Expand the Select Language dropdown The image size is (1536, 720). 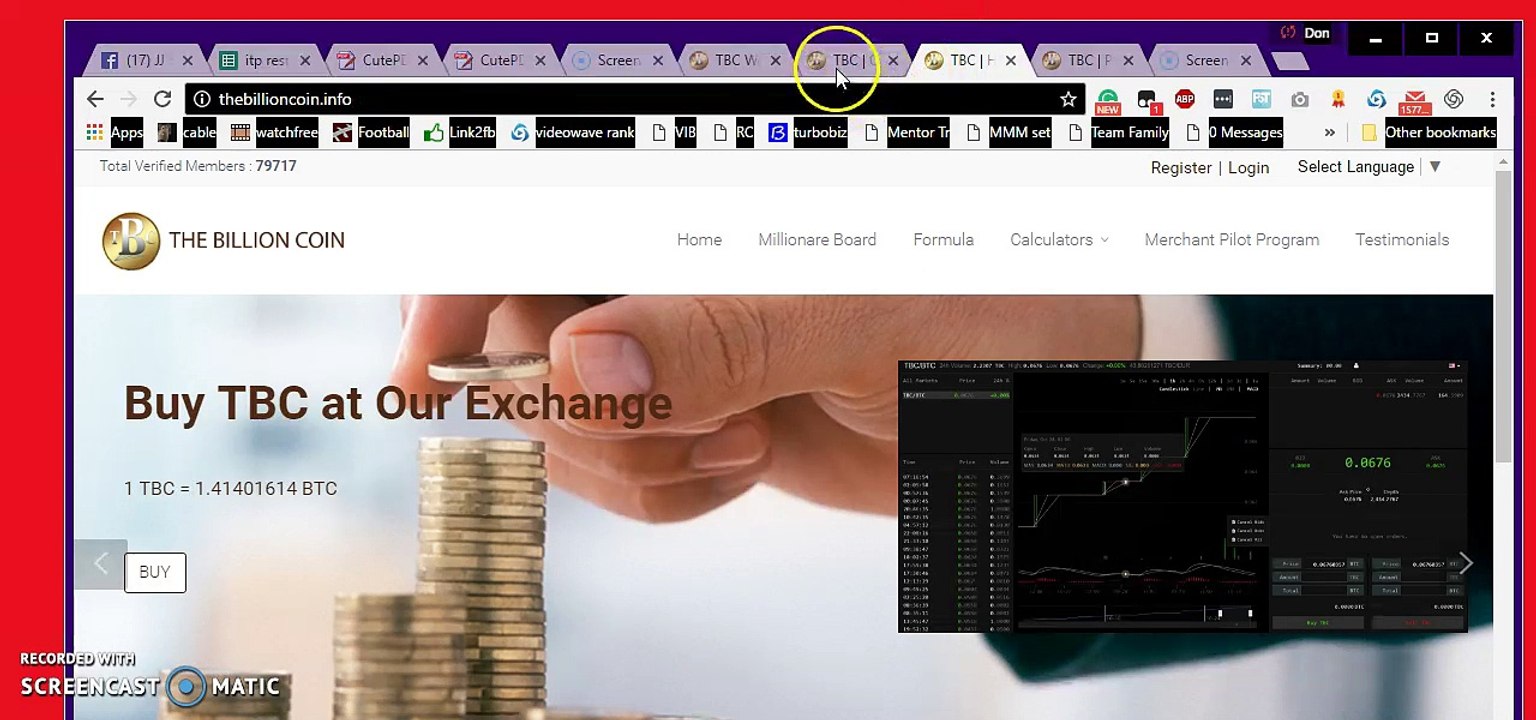pyautogui.click(x=1369, y=167)
